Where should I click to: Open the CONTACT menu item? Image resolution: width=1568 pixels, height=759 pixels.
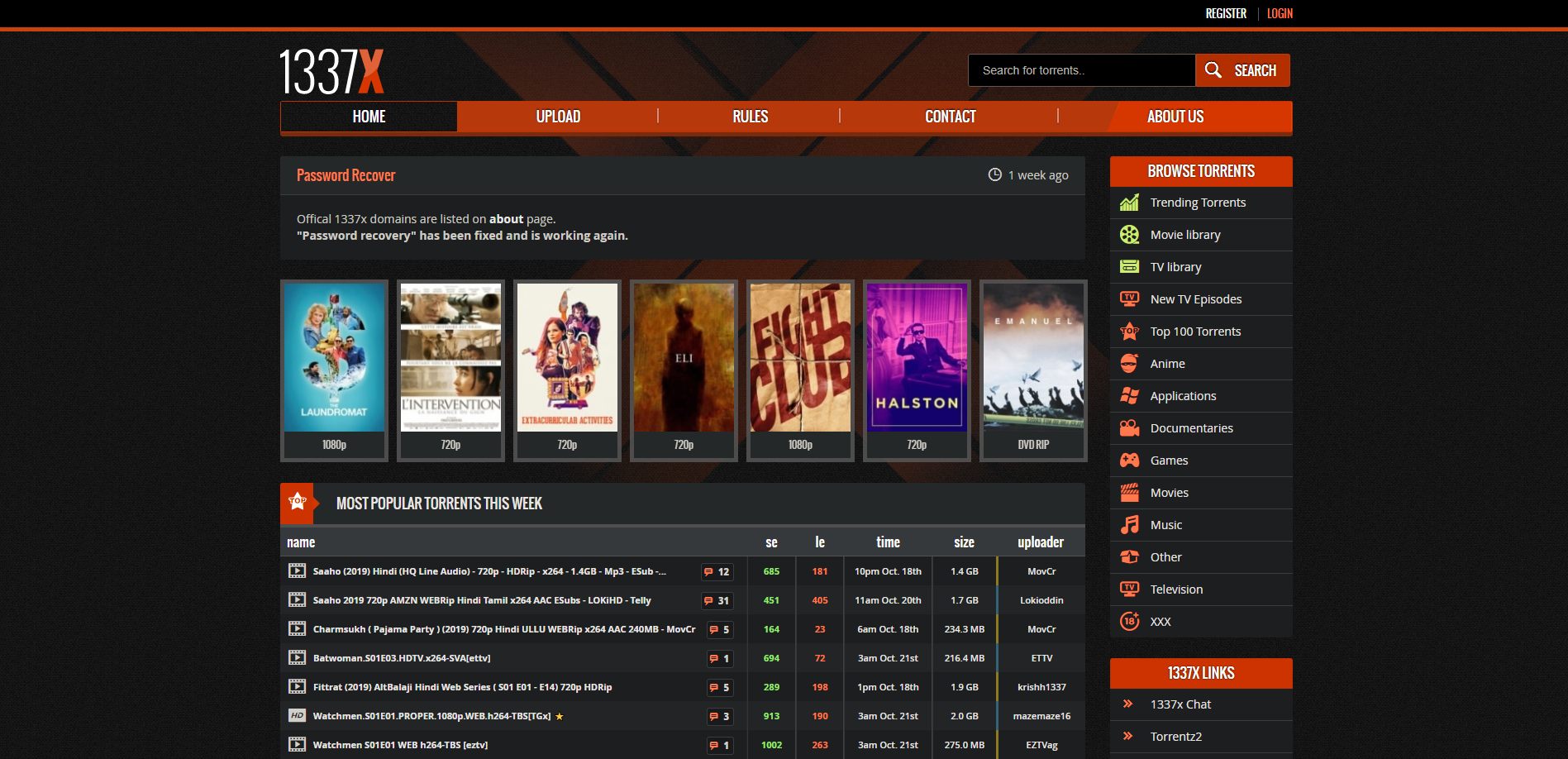click(950, 117)
